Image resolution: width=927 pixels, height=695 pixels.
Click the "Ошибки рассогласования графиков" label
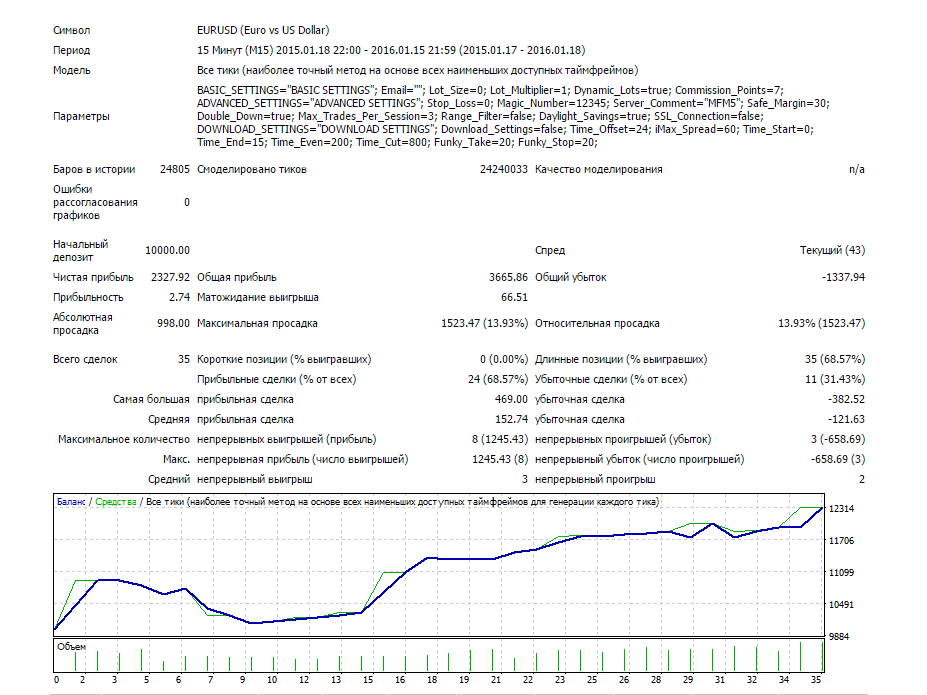(x=95, y=203)
